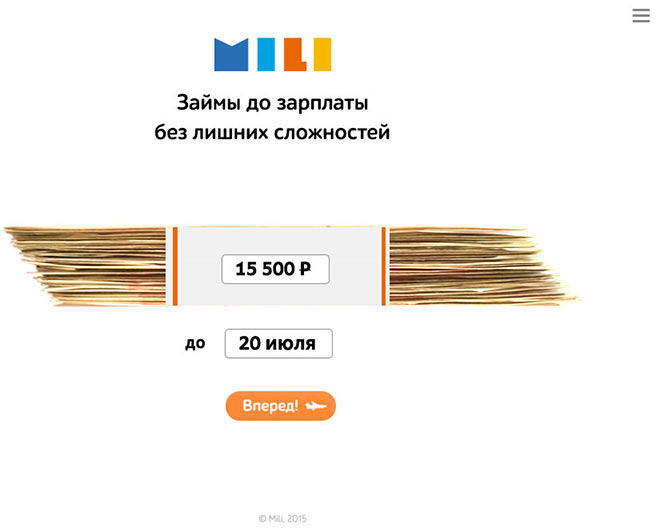Click the yellow I logo letter

click(321, 55)
